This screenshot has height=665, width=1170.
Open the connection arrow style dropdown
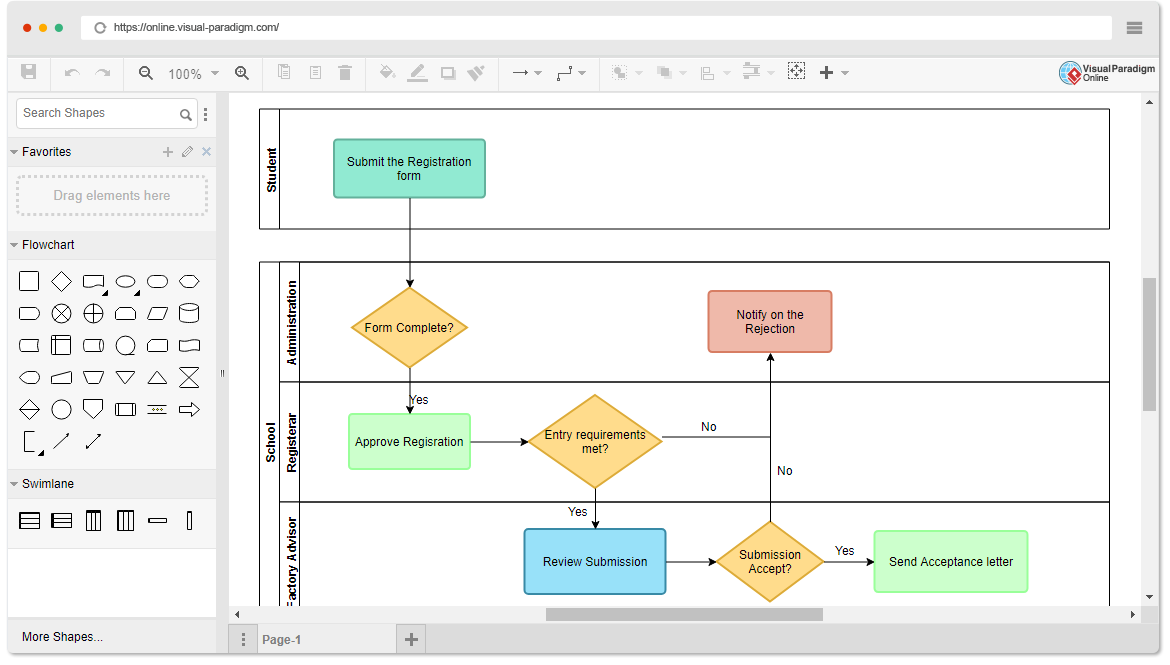[527, 72]
